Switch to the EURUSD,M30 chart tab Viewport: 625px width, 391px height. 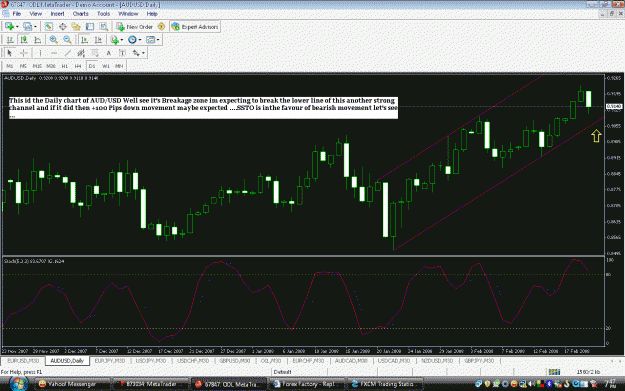point(23,361)
